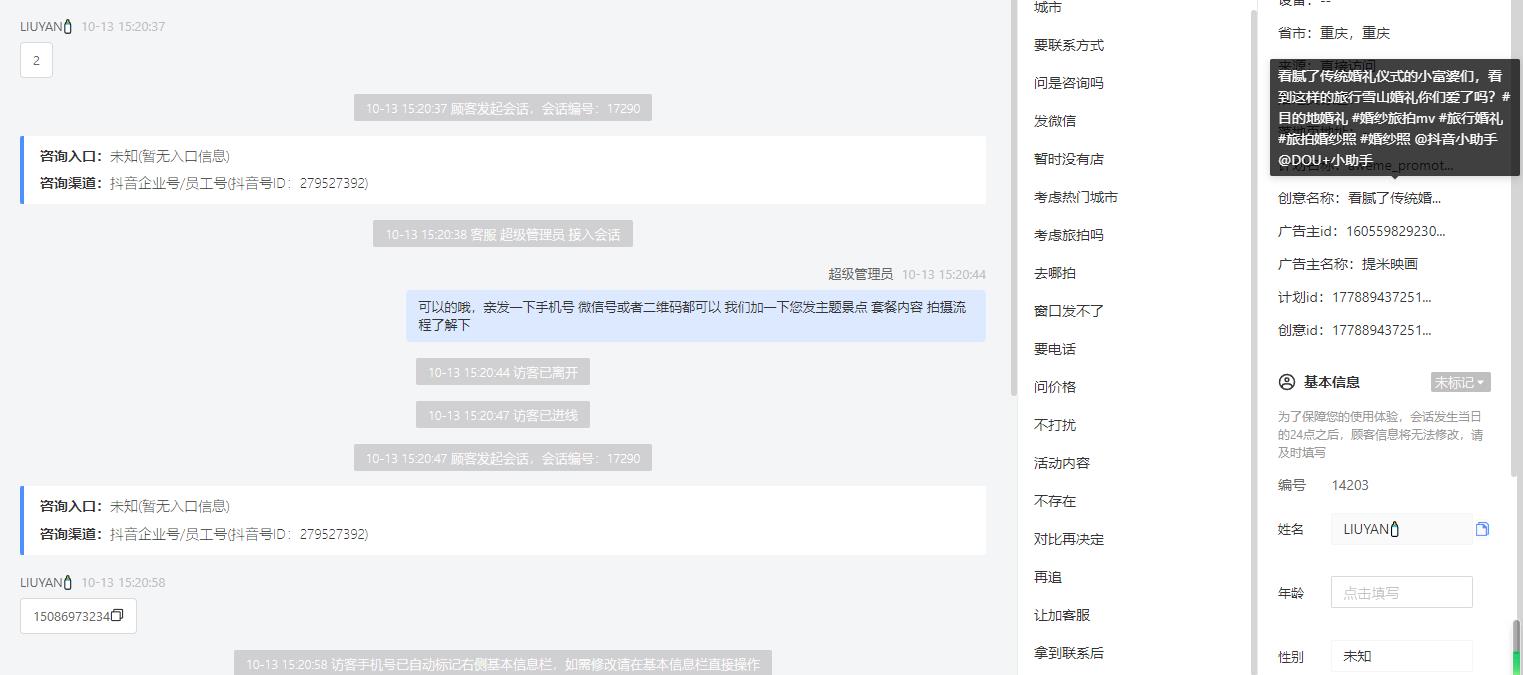Copy the name LIUYAN in basic info

[1482, 529]
